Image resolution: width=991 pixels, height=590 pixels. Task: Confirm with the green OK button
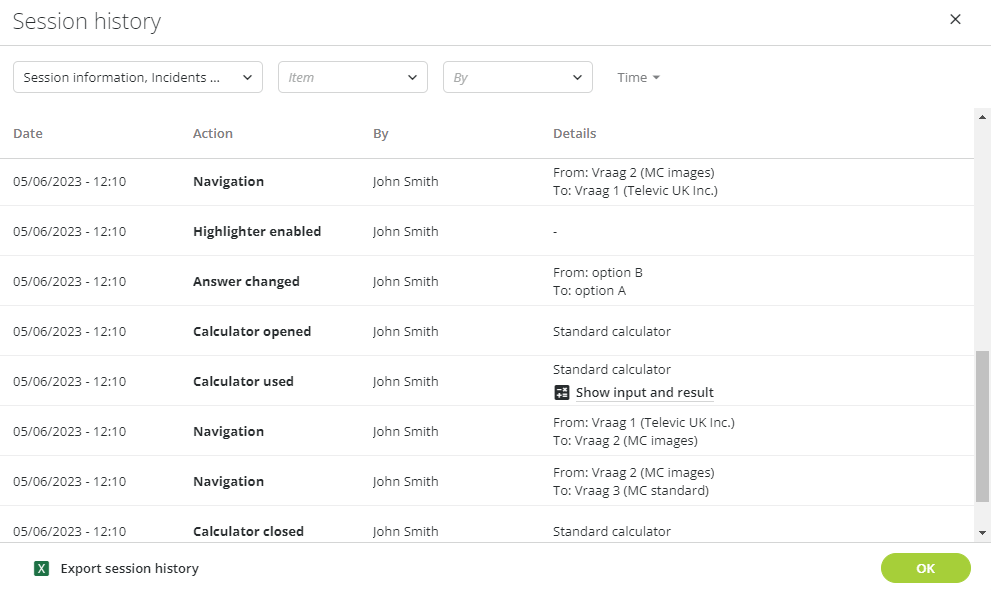(925, 568)
